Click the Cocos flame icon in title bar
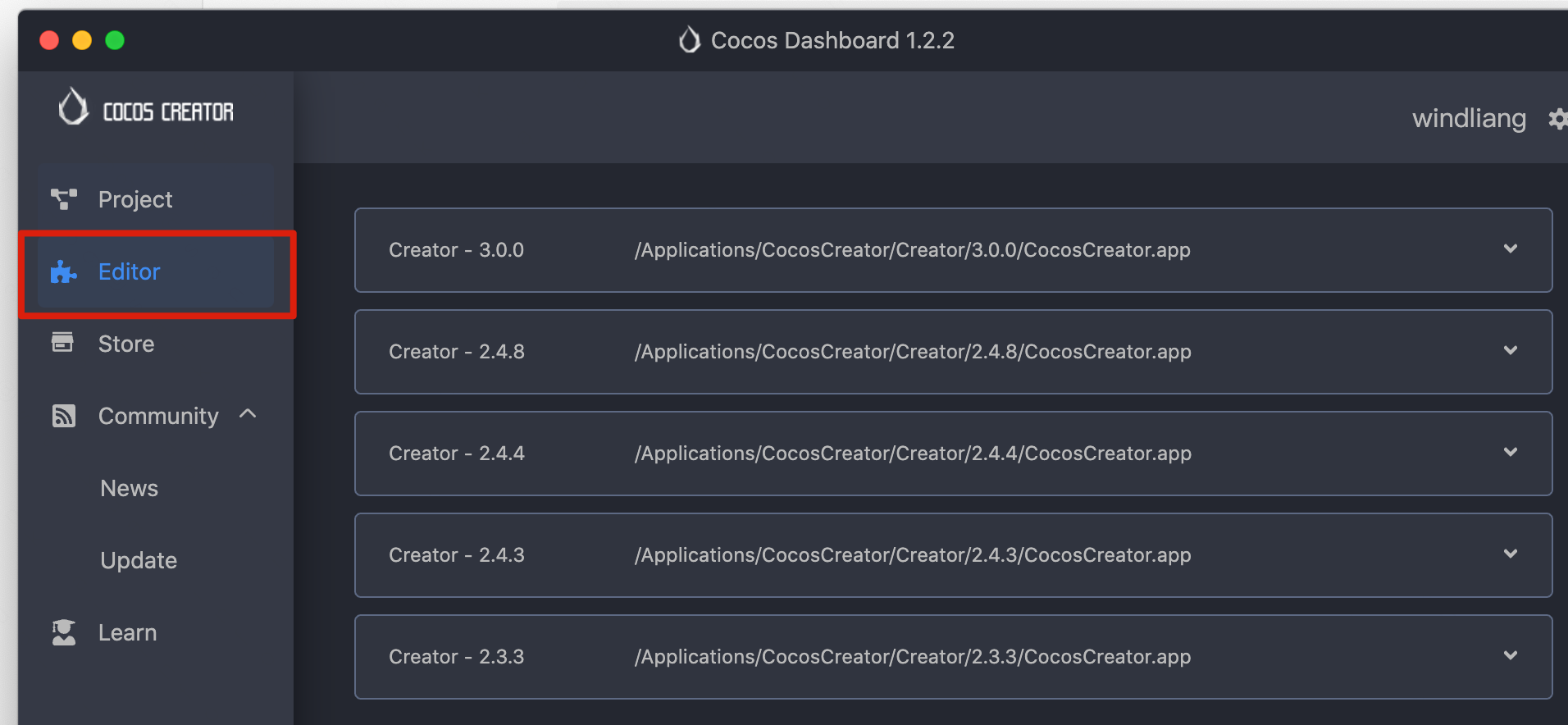 click(x=690, y=39)
